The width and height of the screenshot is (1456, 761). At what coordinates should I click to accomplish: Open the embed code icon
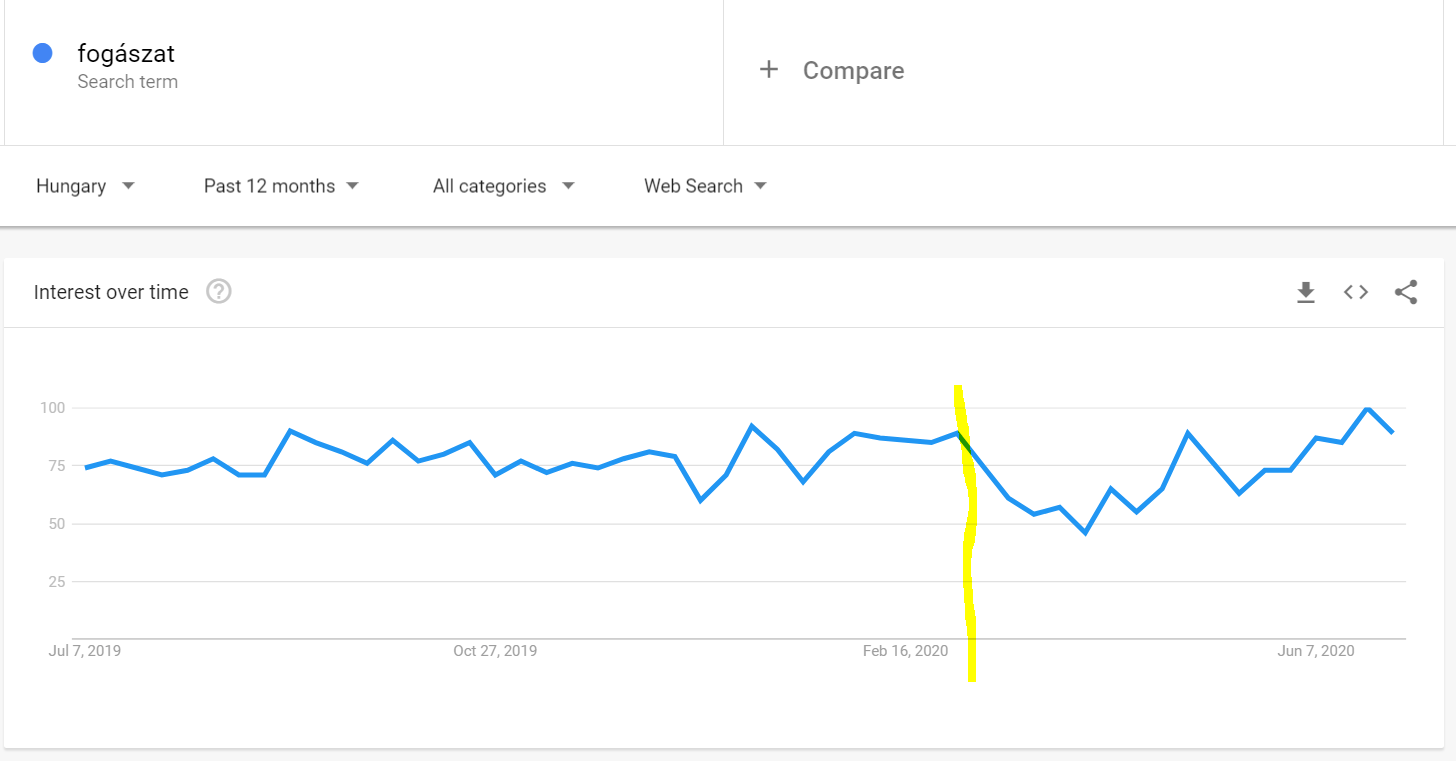[x=1355, y=292]
